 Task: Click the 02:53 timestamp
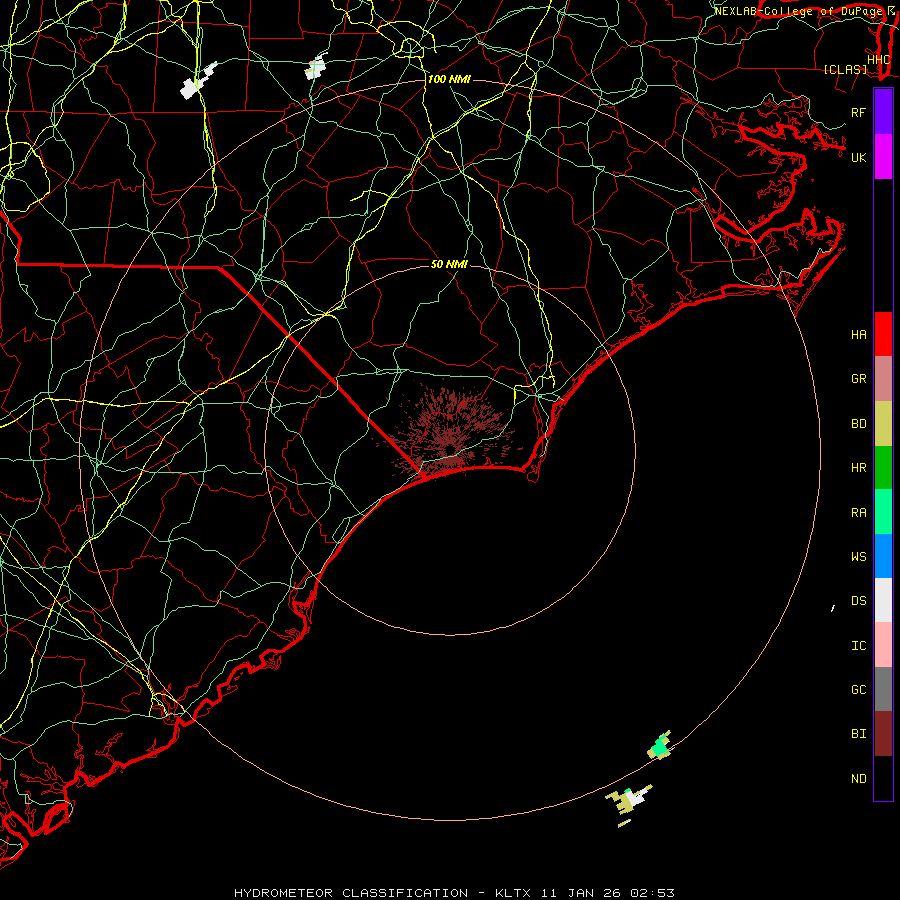[x=652, y=893]
